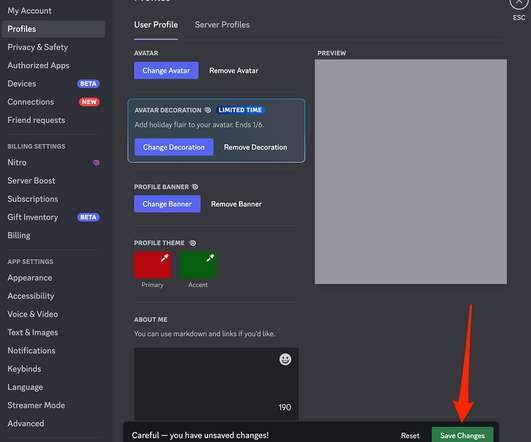
Task: Open the emoji picker in About Me
Action: [x=285, y=359]
